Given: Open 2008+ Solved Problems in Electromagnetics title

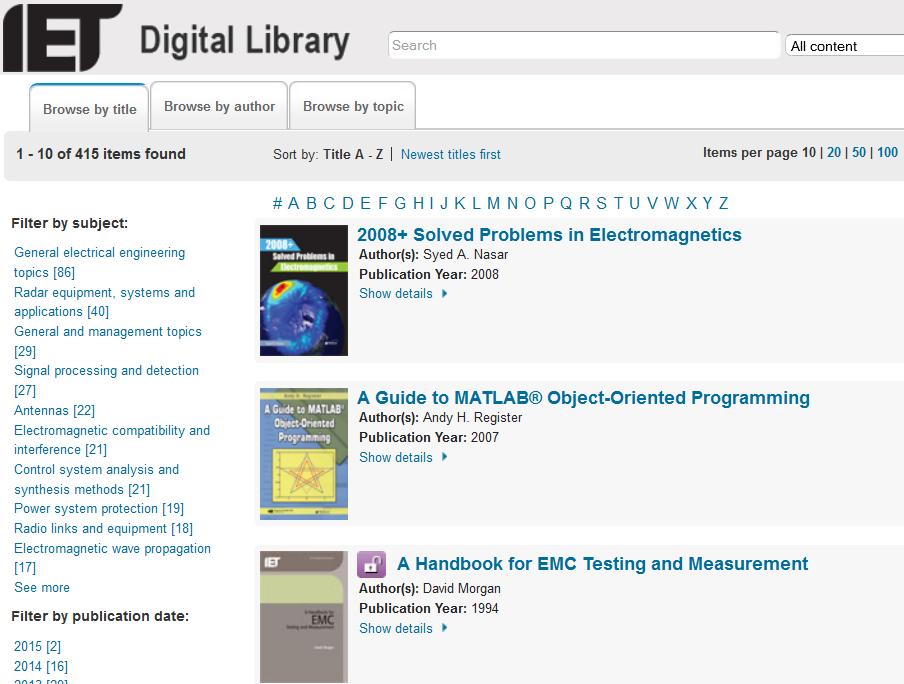Looking at the screenshot, I should click(549, 235).
